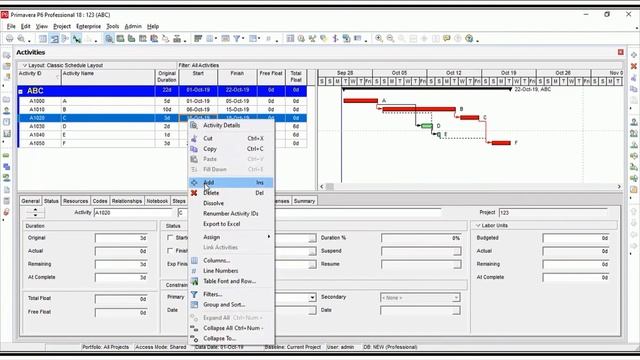Click red Delete X in right command bar

pos(634,66)
